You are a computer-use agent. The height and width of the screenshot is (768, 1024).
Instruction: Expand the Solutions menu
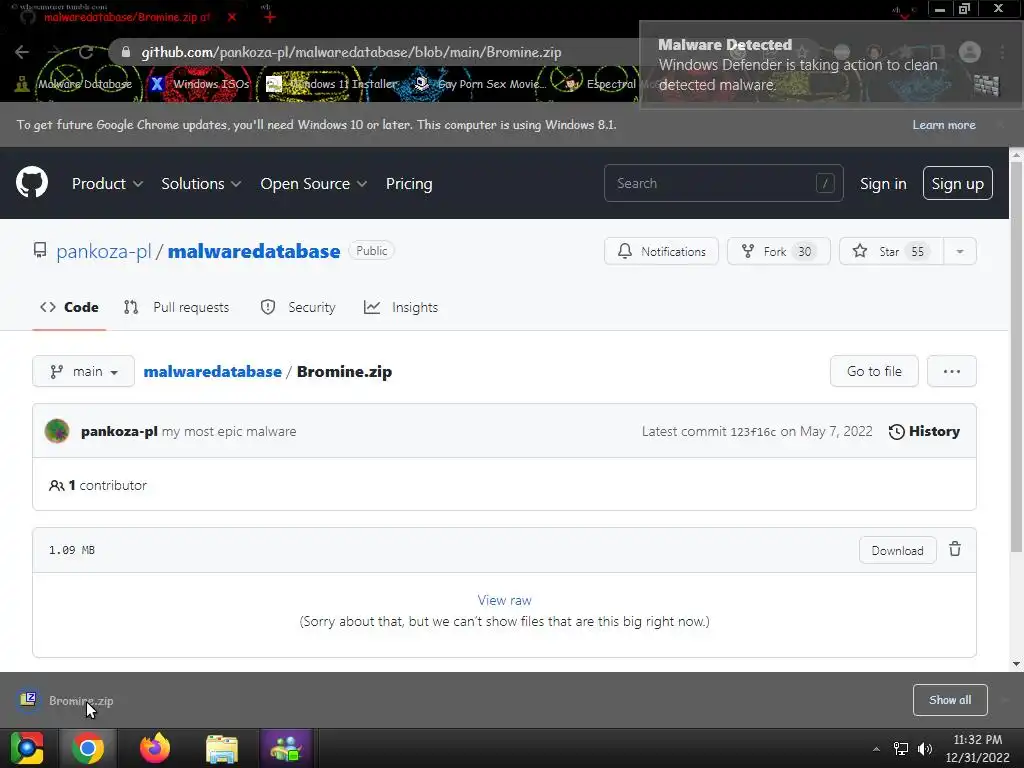pyautogui.click(x=201, y=184)
